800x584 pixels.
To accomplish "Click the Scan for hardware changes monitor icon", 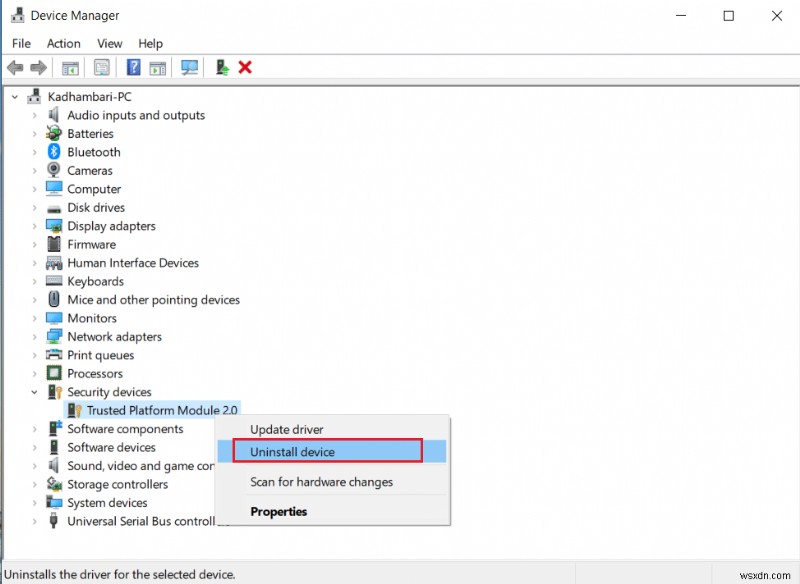I will pyautogui.click(x=189, y=67).
